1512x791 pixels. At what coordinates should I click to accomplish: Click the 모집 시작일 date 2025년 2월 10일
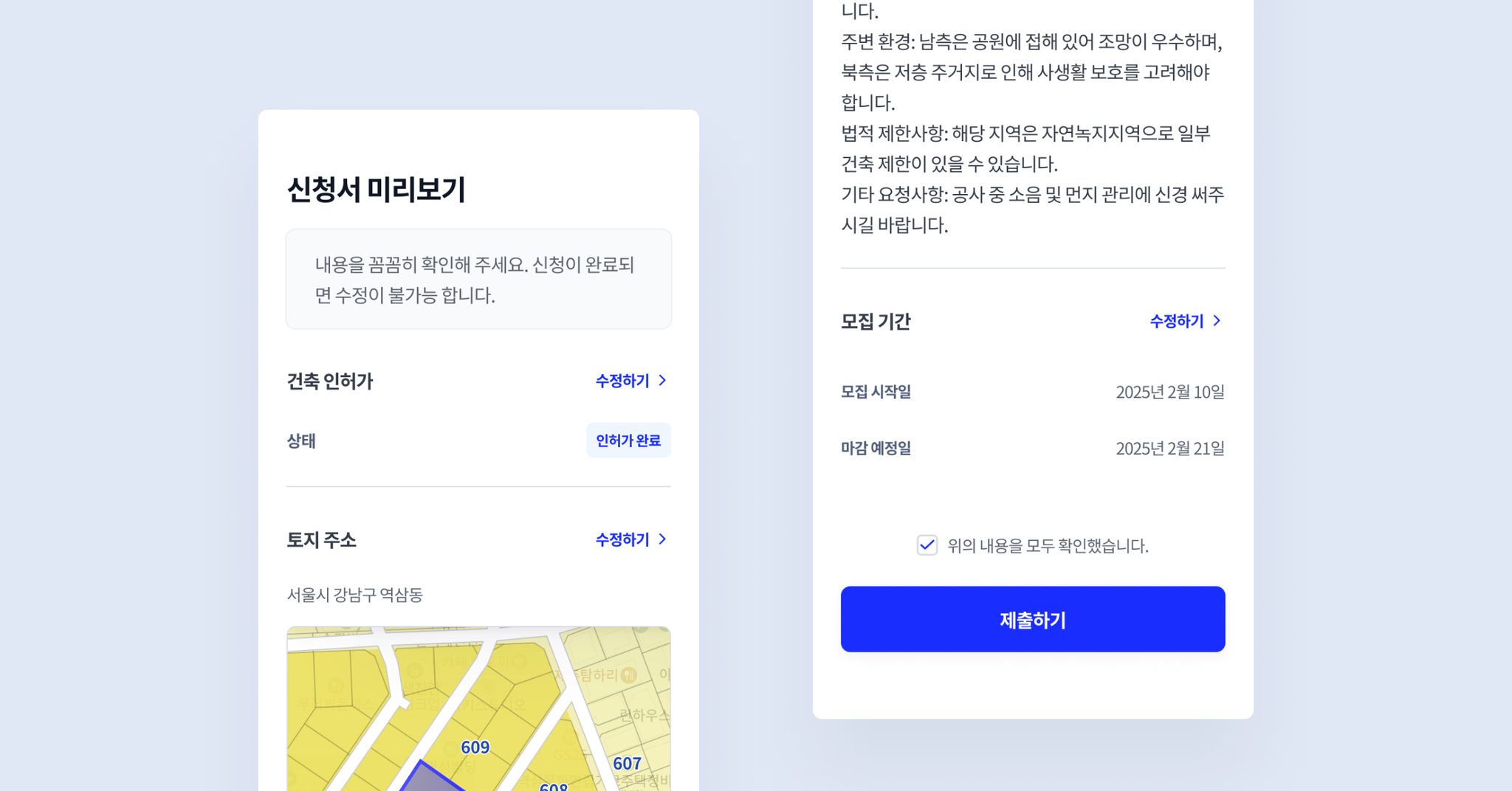pos(1170,392)
